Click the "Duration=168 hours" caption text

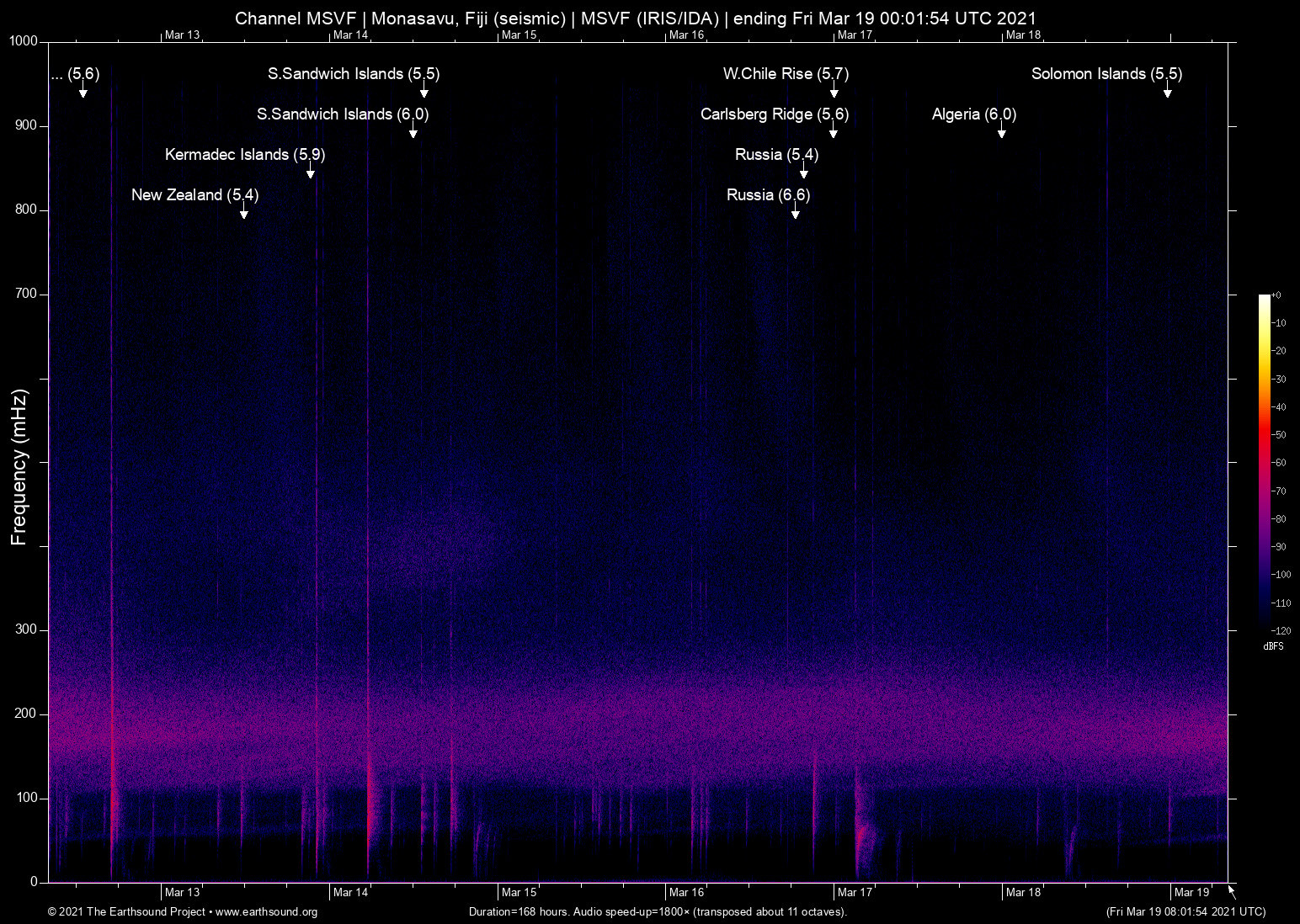[518, 912]
